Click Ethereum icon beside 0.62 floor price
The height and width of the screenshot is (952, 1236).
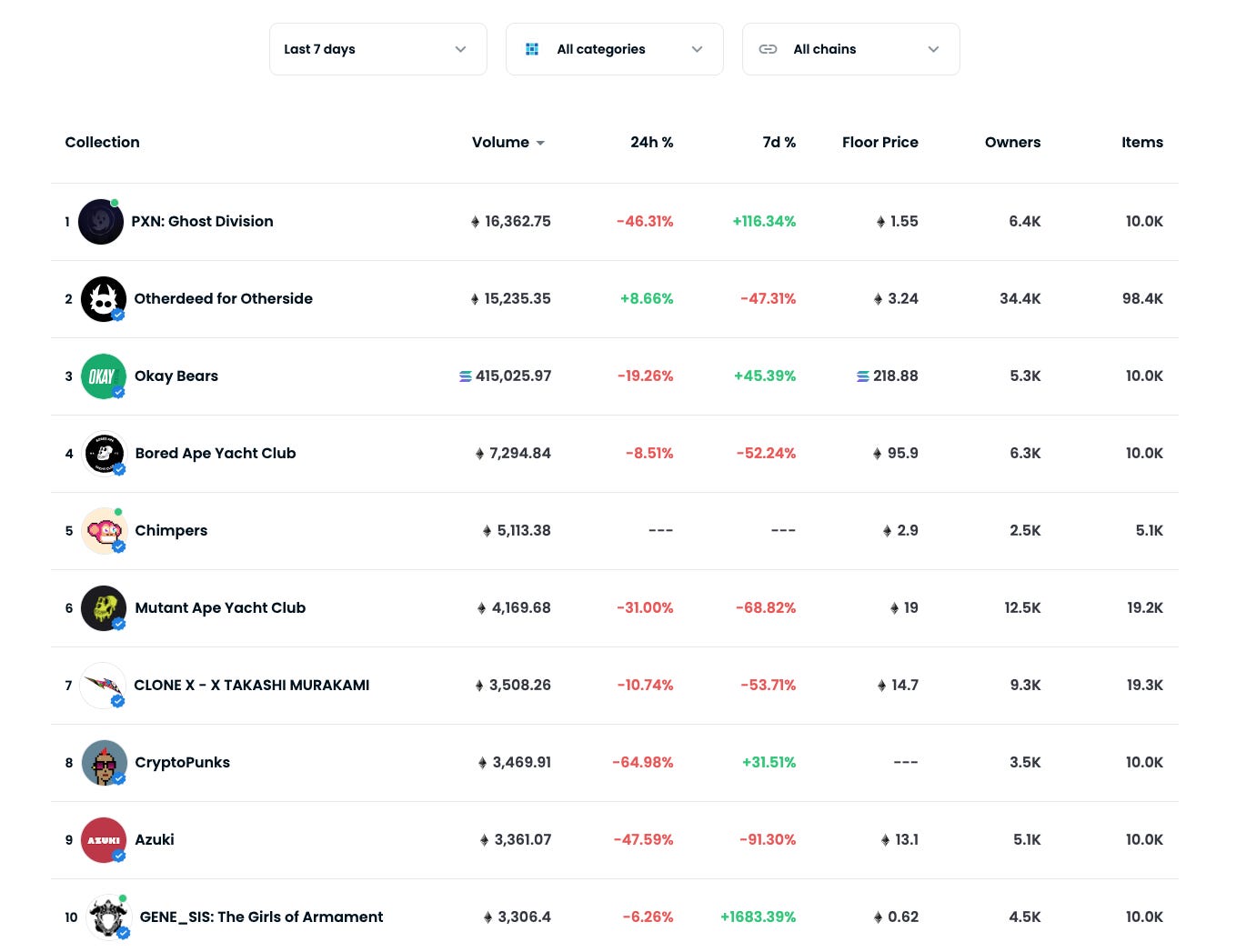[878, 917]
